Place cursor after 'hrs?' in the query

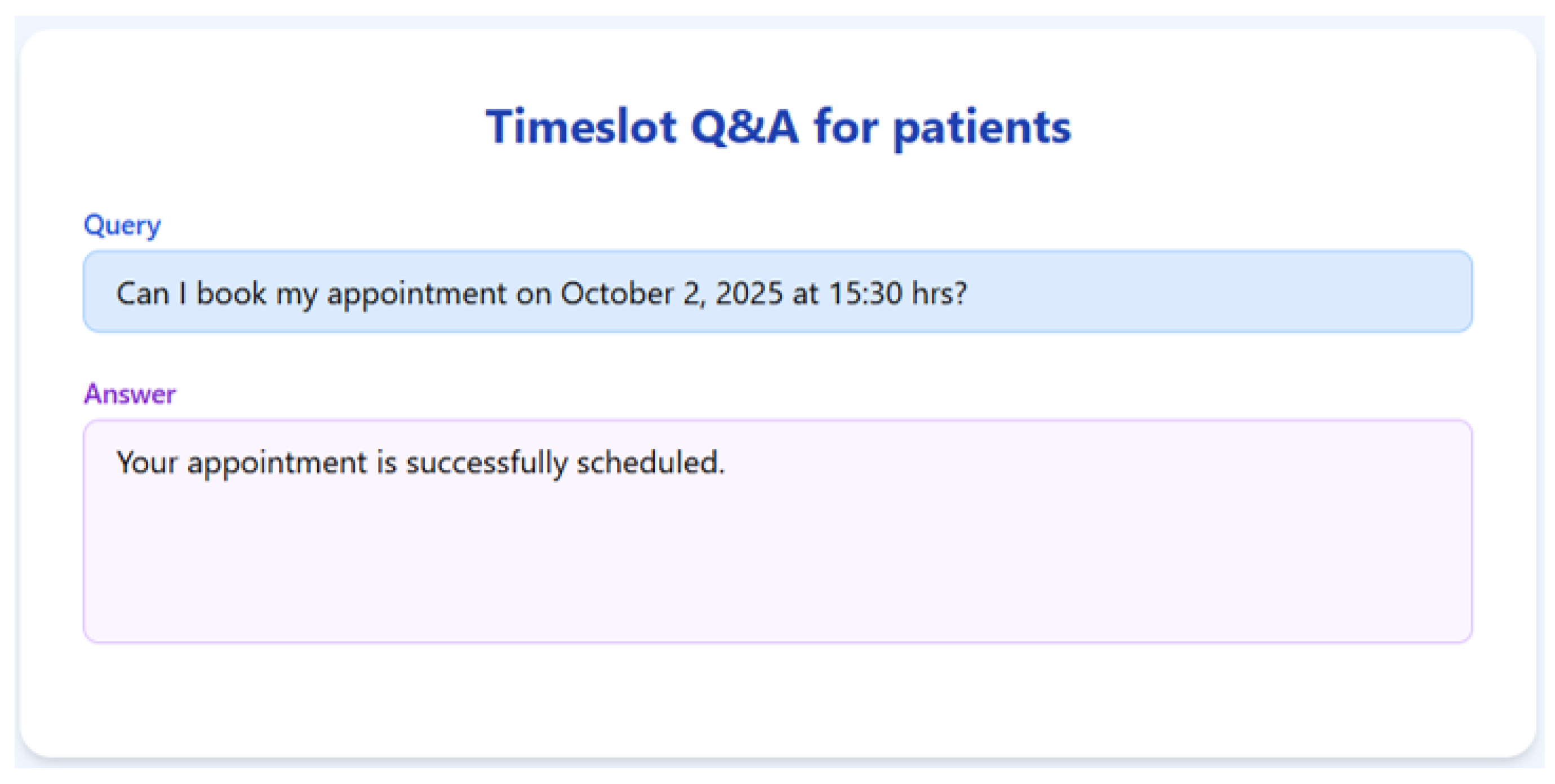(968, 293)
